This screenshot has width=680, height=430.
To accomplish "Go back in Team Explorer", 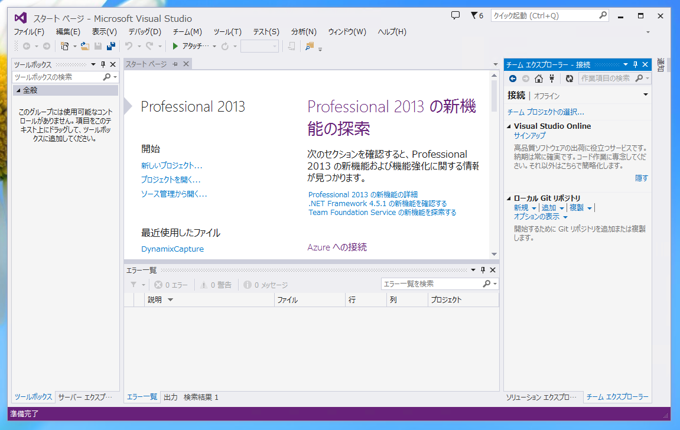I will [513, 78].
